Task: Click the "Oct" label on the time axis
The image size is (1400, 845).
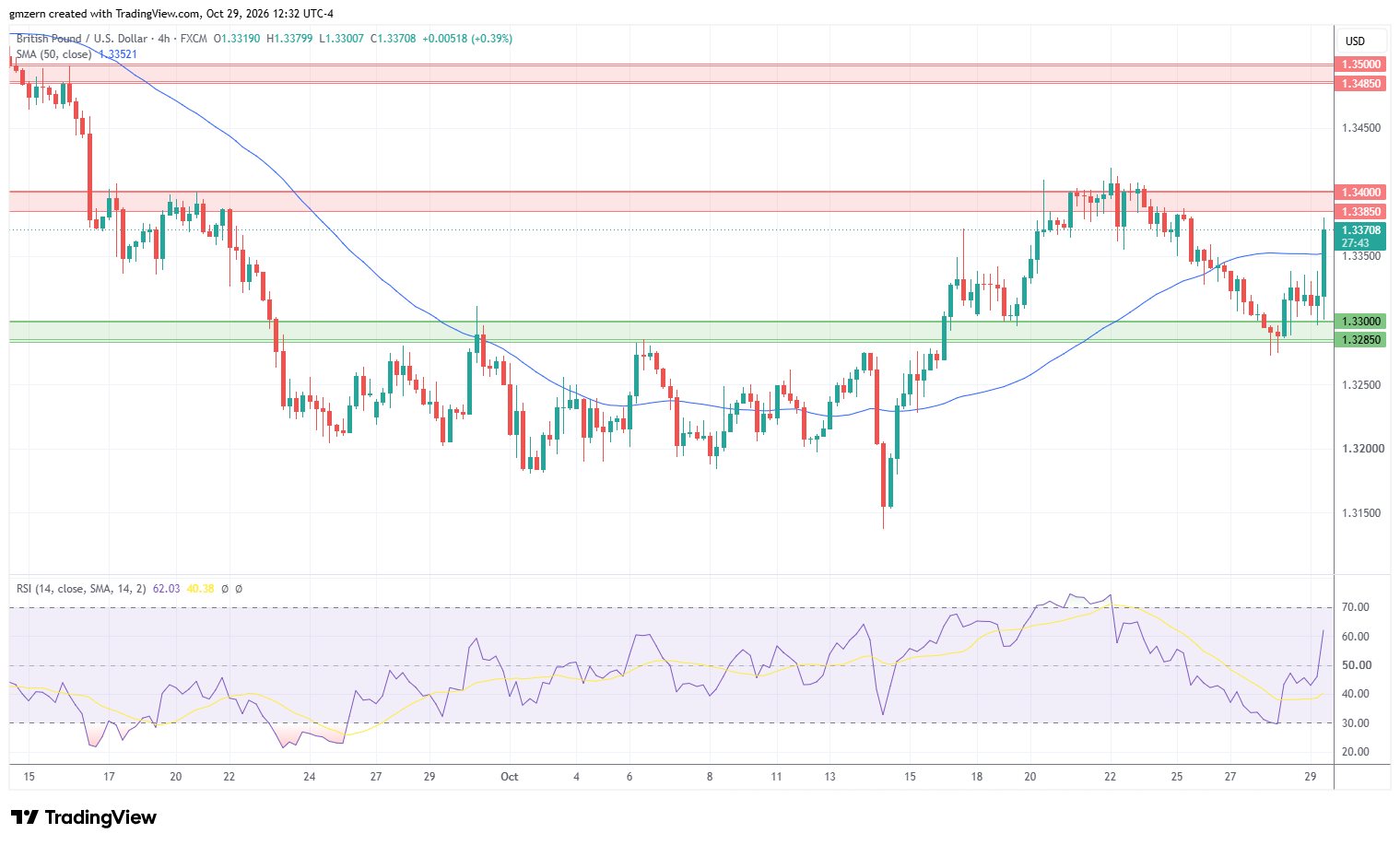Action: [x=510, y=777]
